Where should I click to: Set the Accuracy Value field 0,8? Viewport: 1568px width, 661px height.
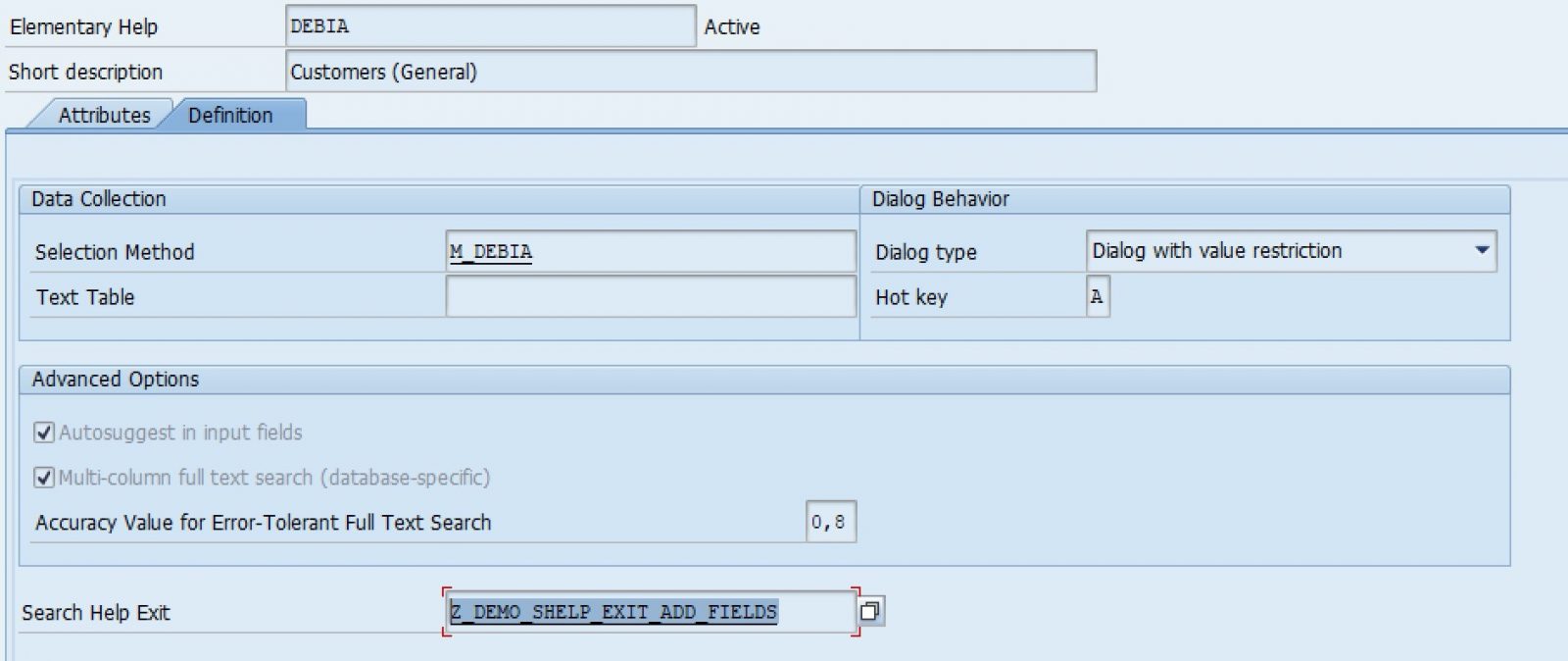coord(830,522)
